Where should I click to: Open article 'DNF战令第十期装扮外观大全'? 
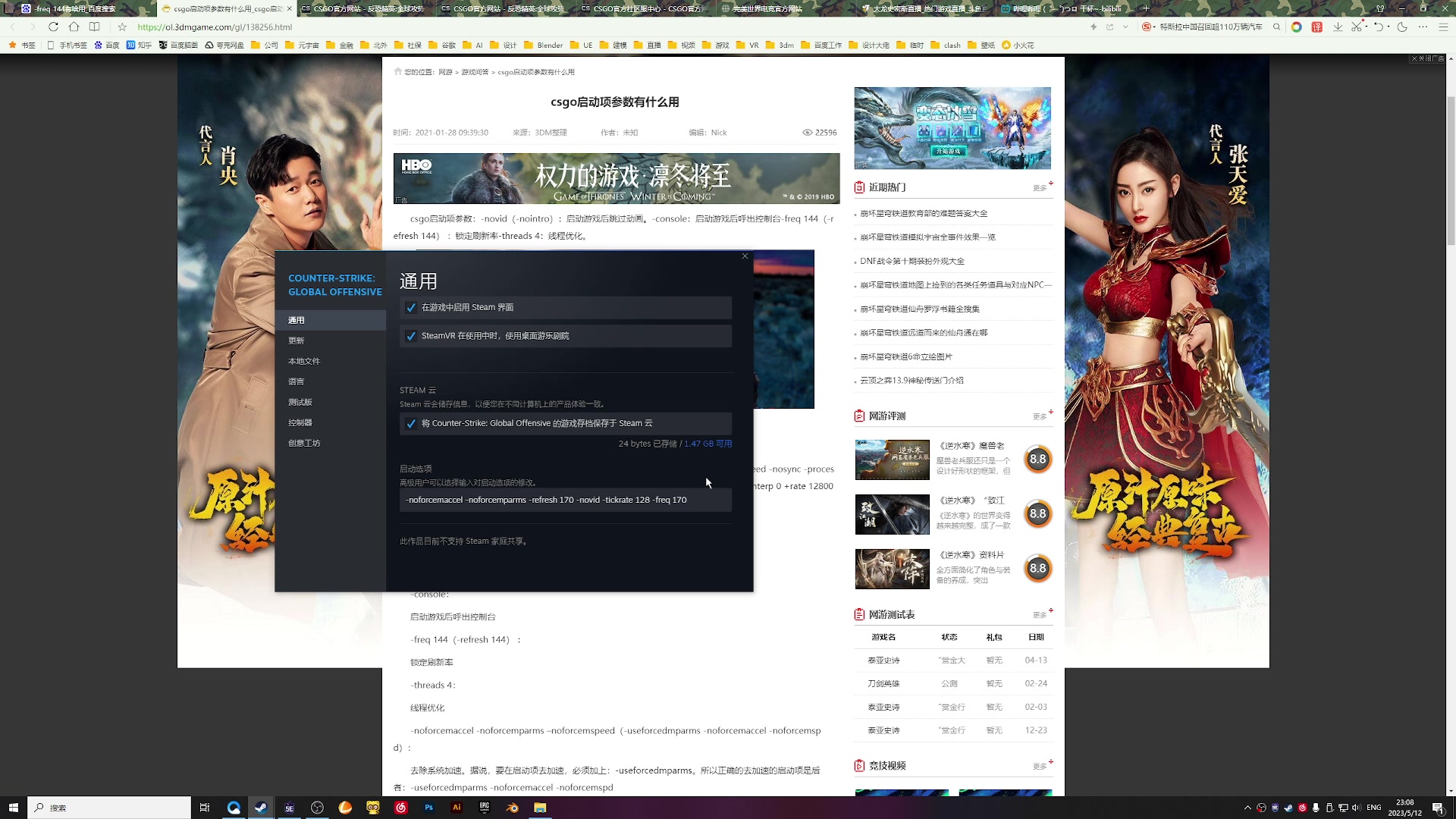(912, 261)
